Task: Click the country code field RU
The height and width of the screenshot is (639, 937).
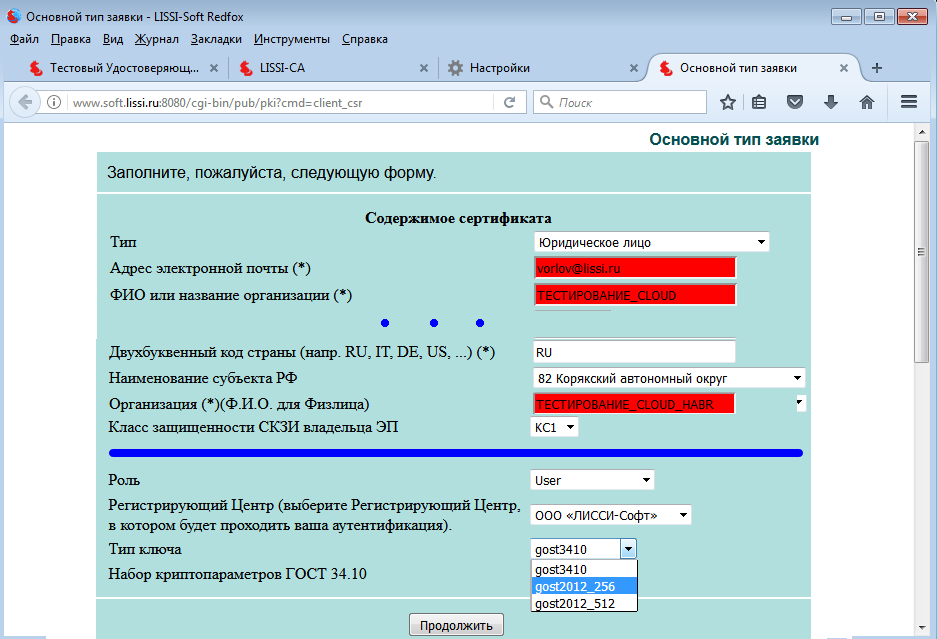Action: click(634, 351)
